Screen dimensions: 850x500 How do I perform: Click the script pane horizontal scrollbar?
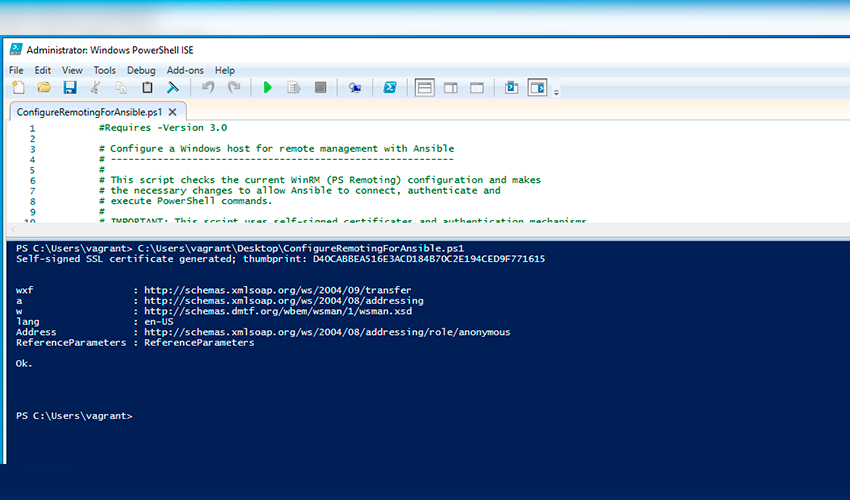click(x=428, y=230)
